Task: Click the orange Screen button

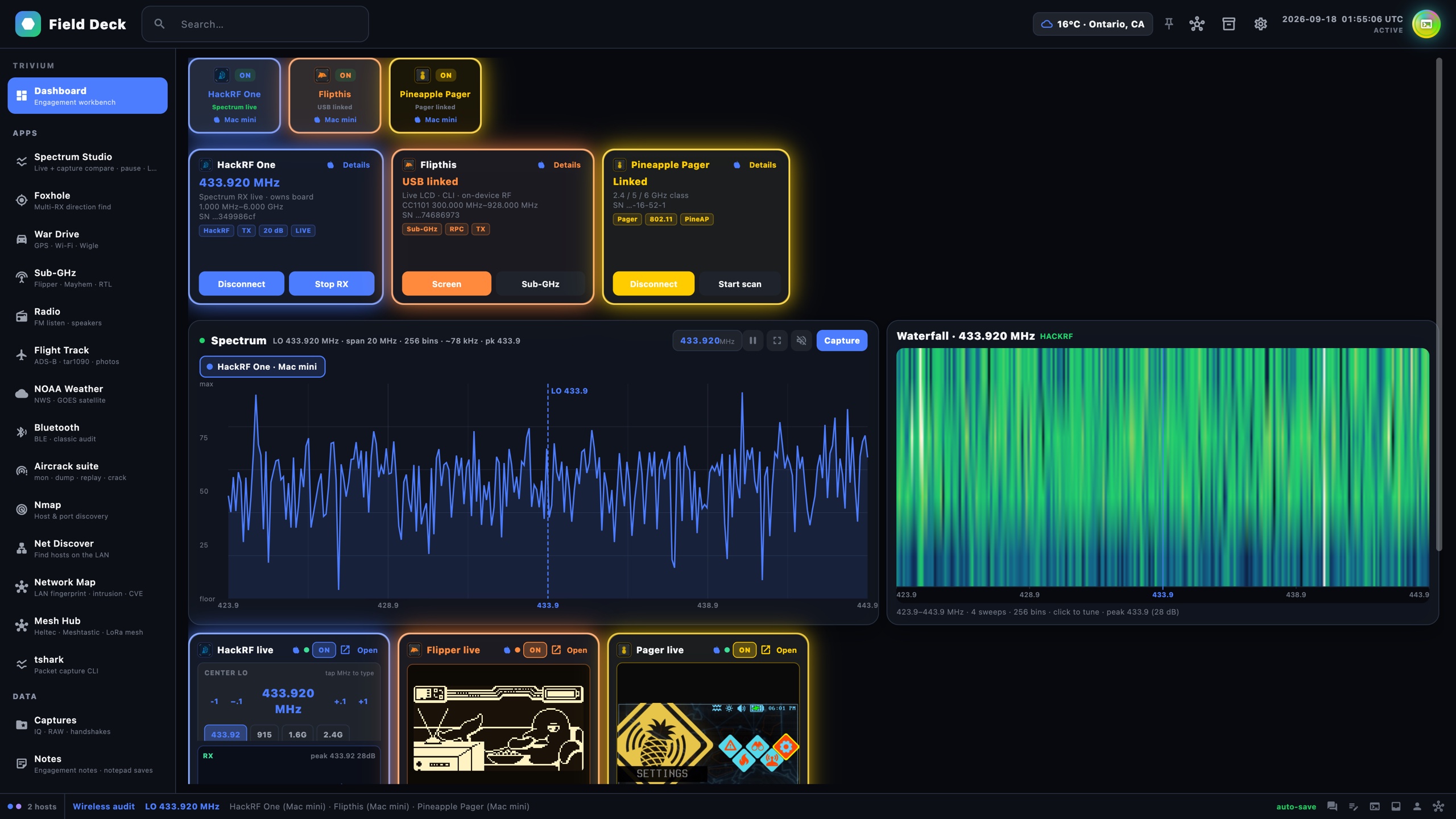Action: pos(446,284)
